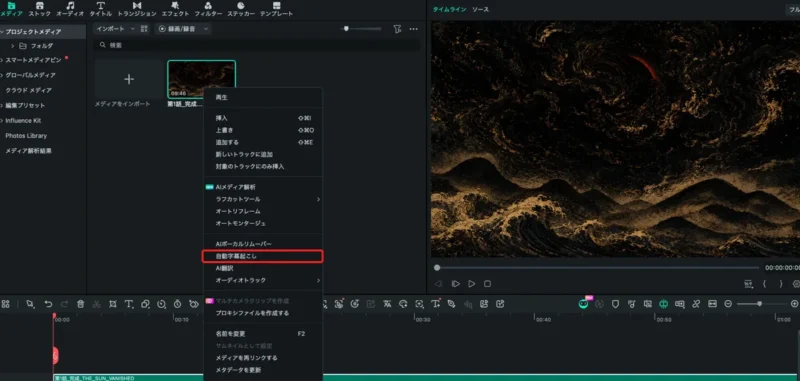Select メディア解析結果 in the sidebar
This screenshot has height=381, width=800.
[29, 151]
